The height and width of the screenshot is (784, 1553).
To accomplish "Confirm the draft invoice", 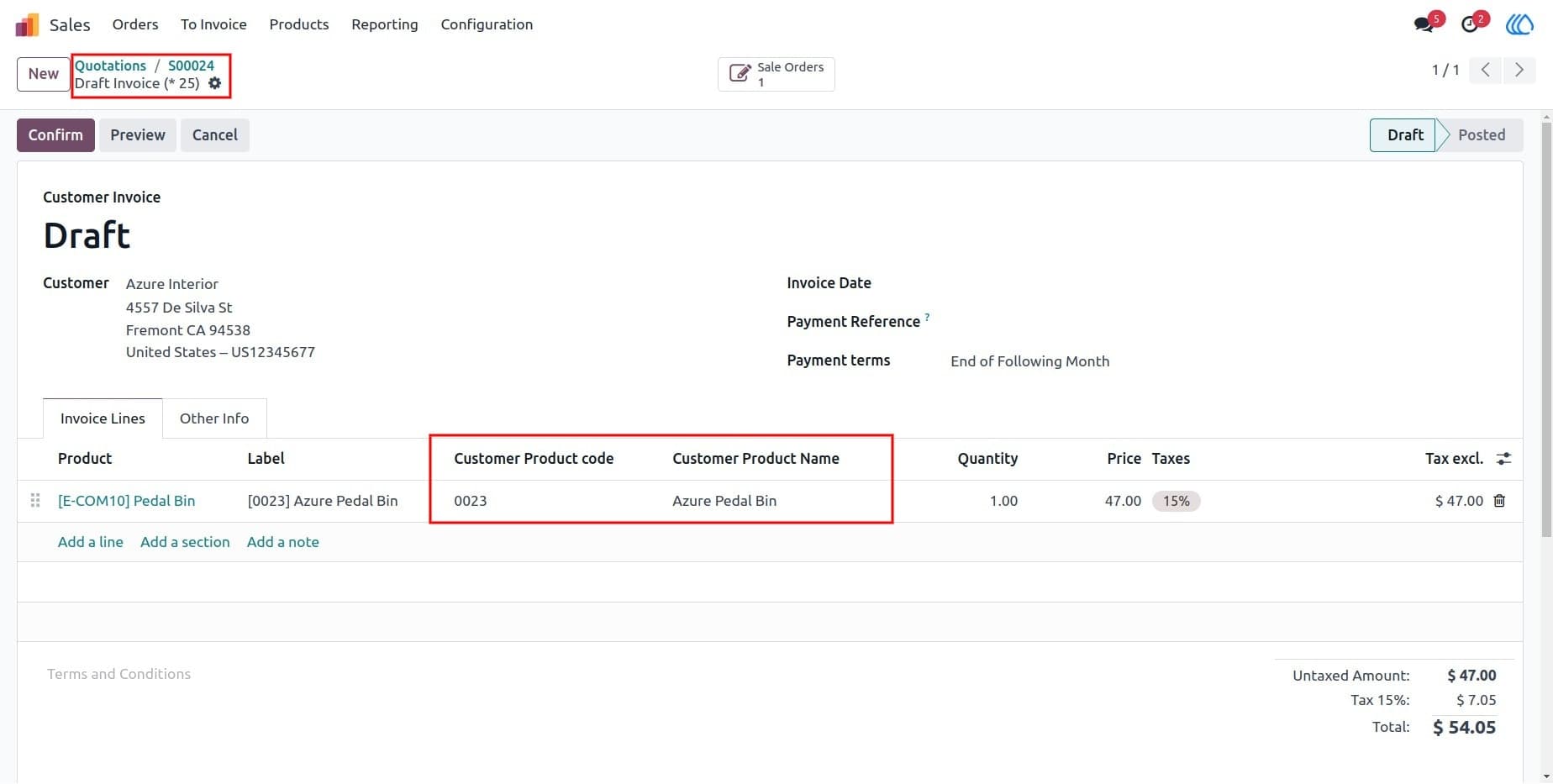I will tap(55, 135).
